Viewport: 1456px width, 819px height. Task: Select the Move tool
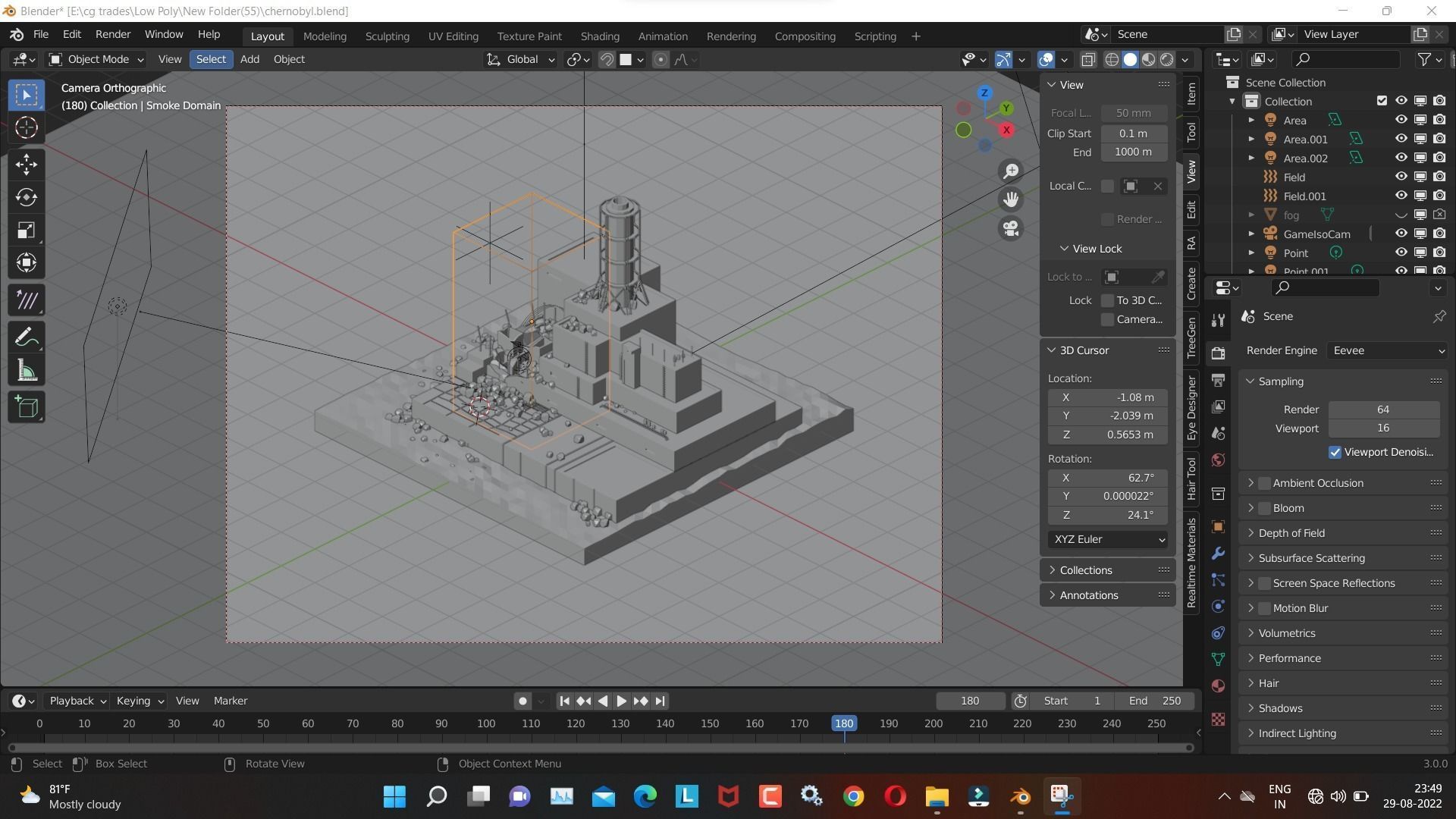pos(27,164)
